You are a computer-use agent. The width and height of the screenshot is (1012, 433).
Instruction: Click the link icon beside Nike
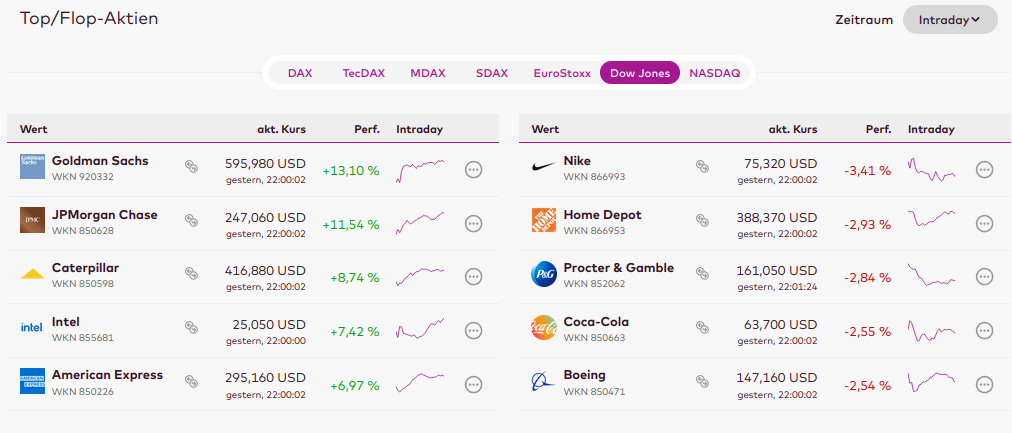[703, 165]
